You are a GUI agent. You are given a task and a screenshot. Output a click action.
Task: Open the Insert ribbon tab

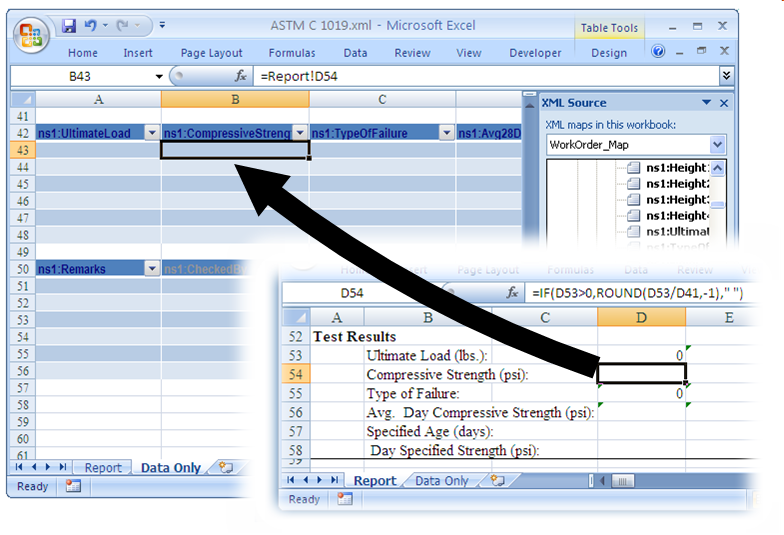(x=138, y=53)
